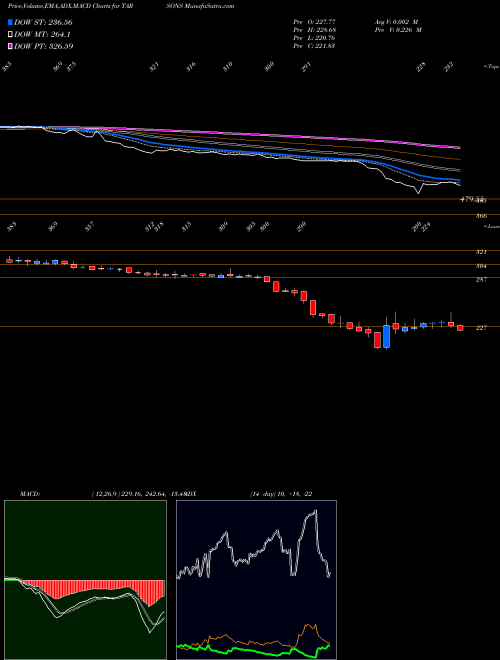The image size is (500, 660).
Task: Click the 'Pre C: 221.83' close value
Action: pyautogui.click(x=314, y=46)
